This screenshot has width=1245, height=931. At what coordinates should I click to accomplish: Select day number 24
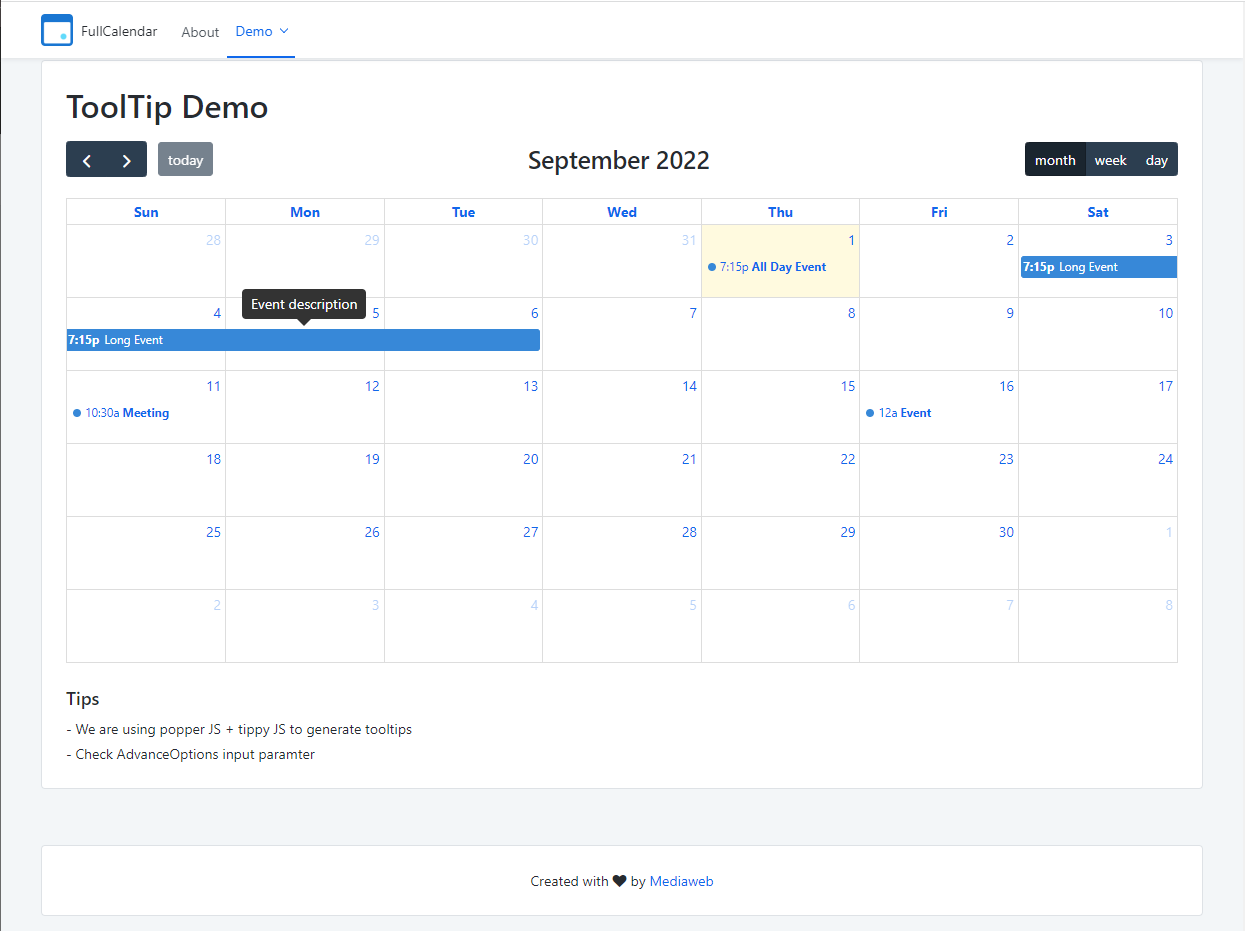(x=1166, y=459)
